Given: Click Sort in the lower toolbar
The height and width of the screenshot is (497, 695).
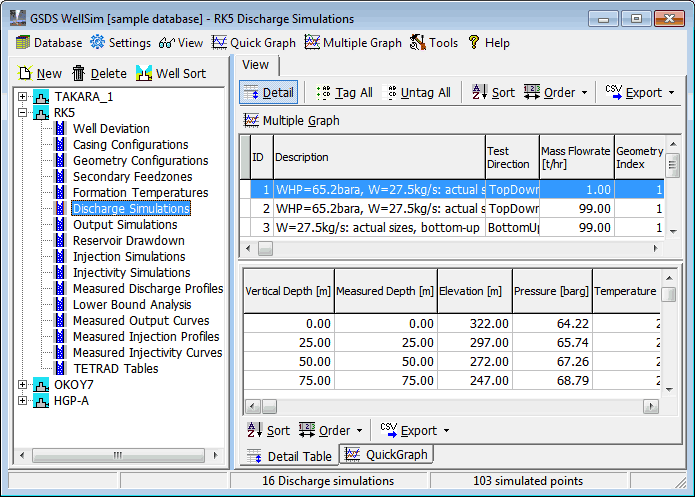Looking at the screenshot, I should point(268,430).
